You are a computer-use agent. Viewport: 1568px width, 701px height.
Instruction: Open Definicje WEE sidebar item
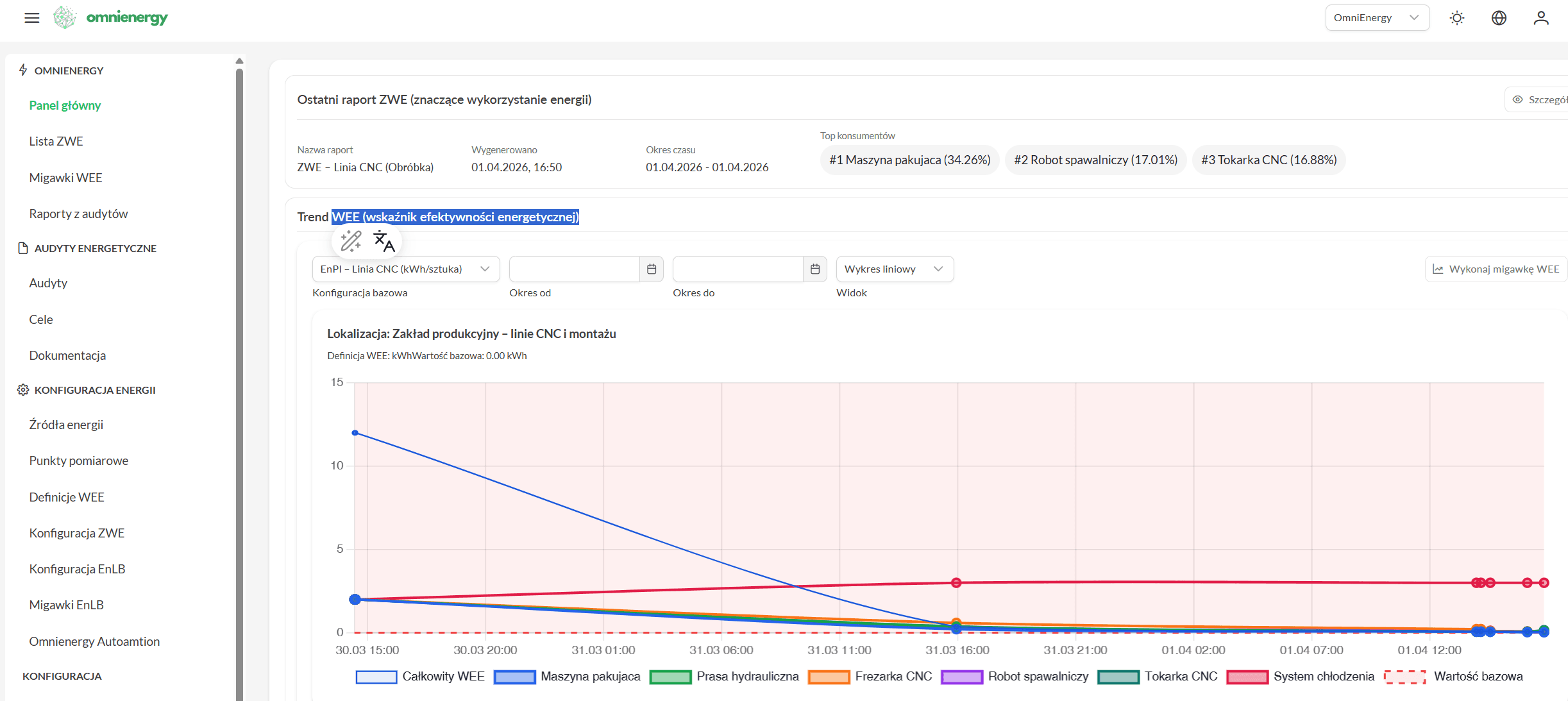click(67, 497)
